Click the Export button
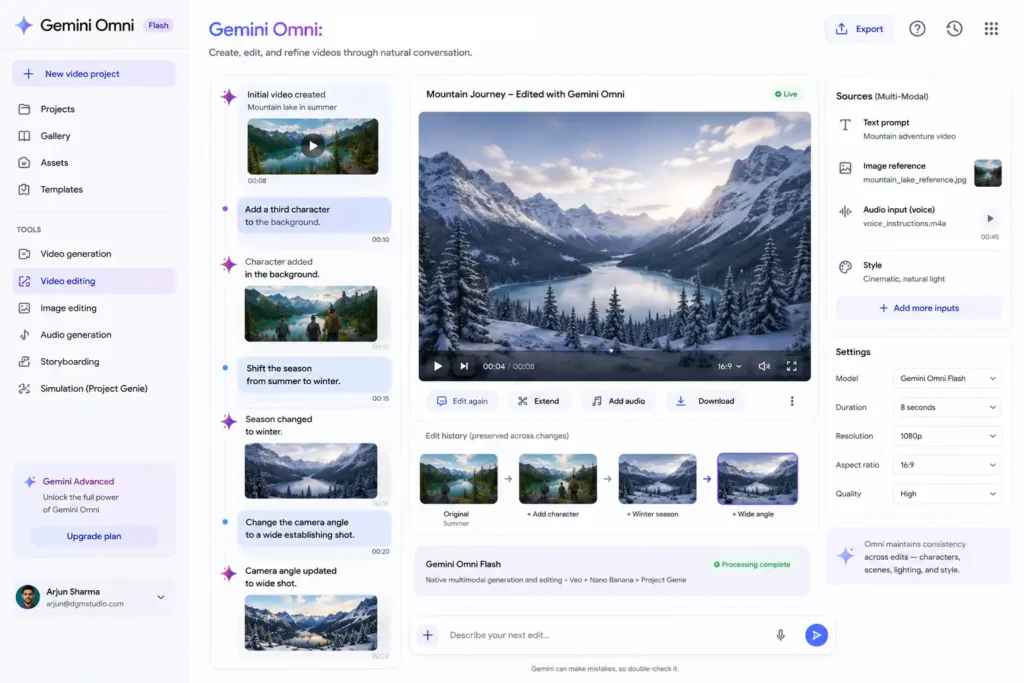Screen dimensions: 1024x683 point(859,29)
